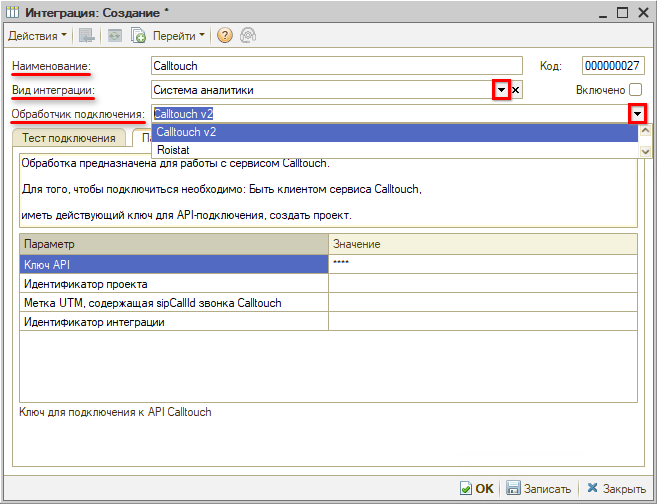Image resolution: width=657 pixels, height=504 pixels.
Task: Open the Перейти menu
Action: pyautogui.click(x=178, y=36)
